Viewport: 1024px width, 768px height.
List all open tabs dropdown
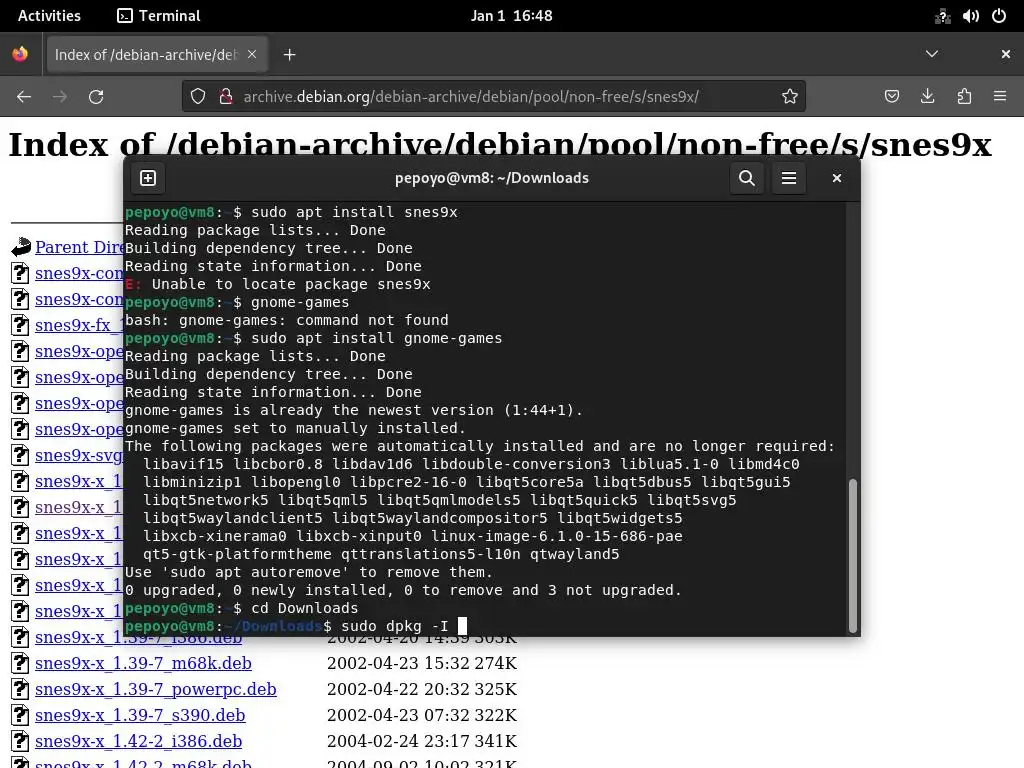click(x=932, y=54)
